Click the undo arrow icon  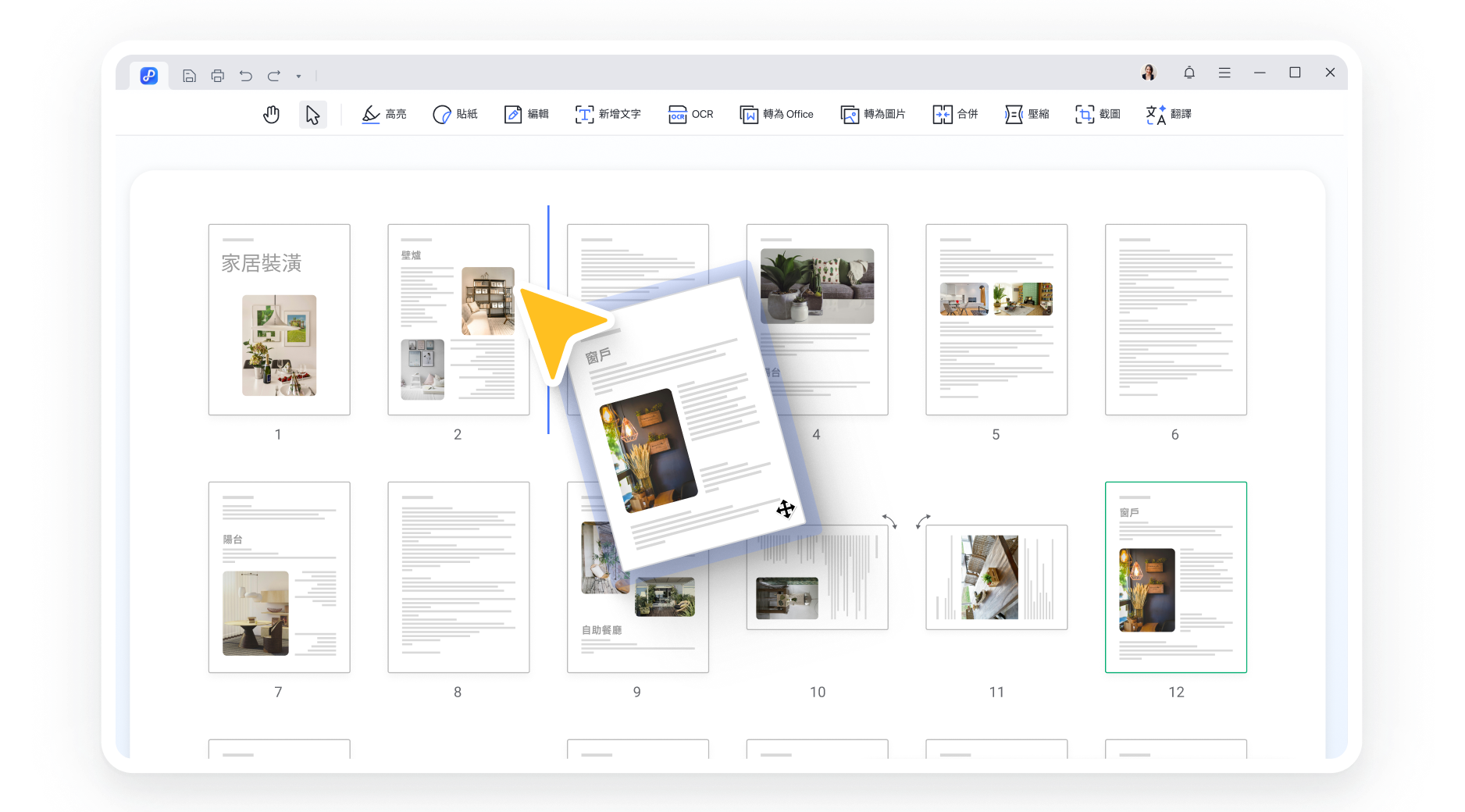[246, 76]
